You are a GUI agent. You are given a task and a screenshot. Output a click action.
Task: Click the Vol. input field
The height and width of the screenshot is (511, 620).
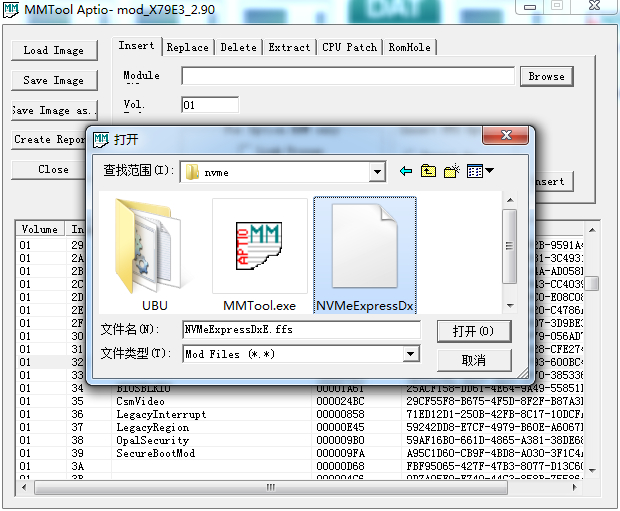210,105
